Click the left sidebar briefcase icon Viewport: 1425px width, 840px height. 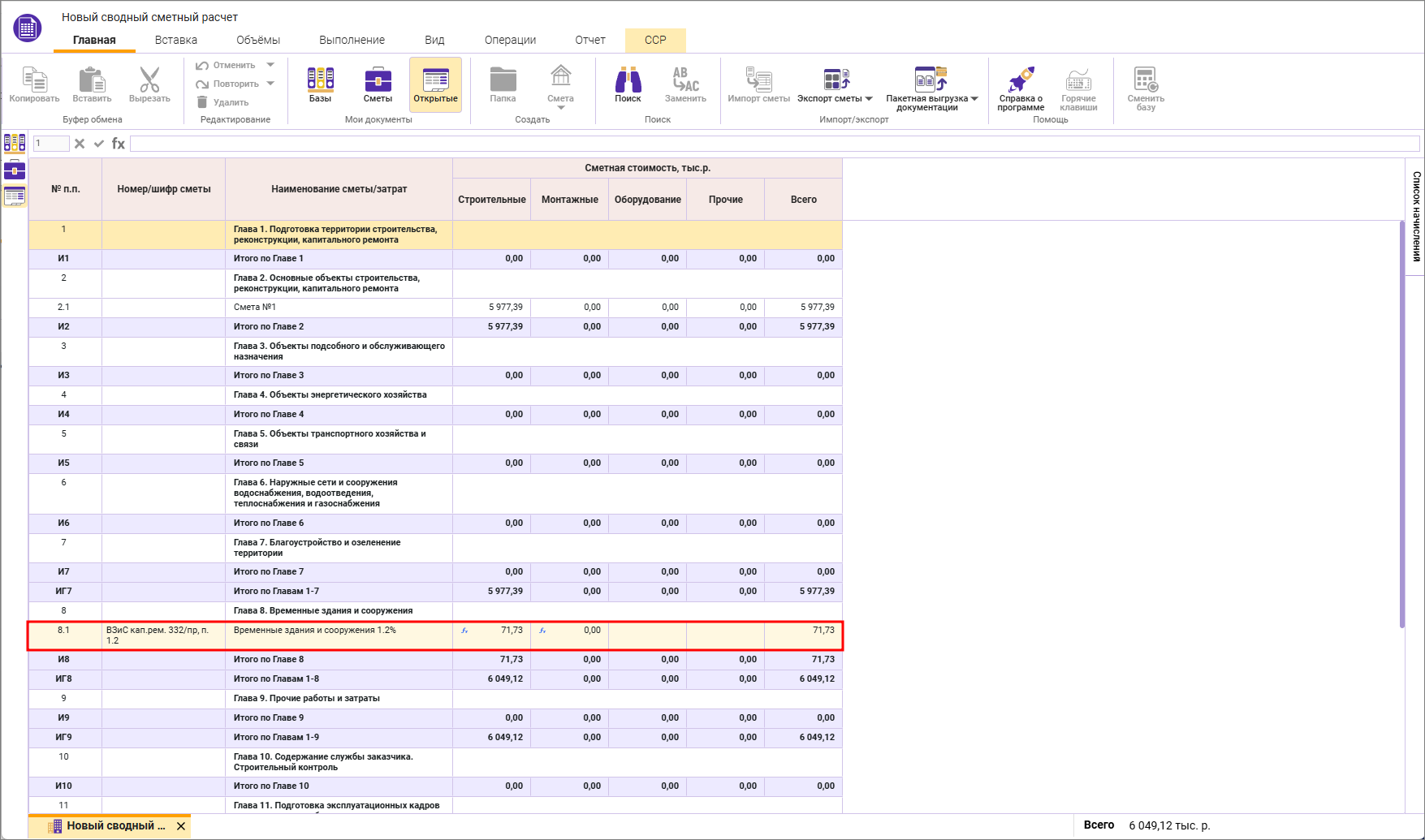(x=15, y=170)
